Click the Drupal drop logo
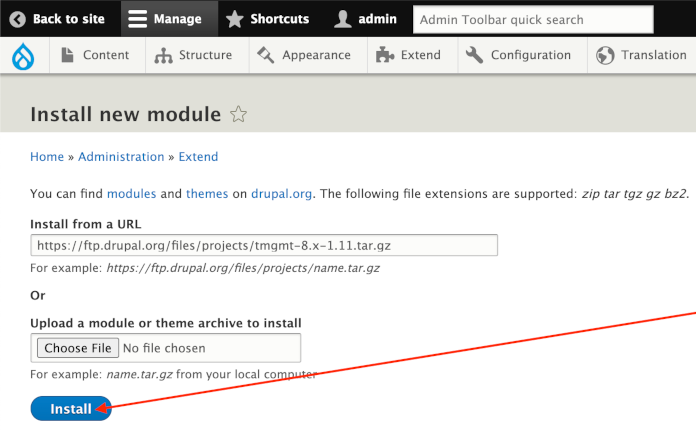 (x=23, y=56)
